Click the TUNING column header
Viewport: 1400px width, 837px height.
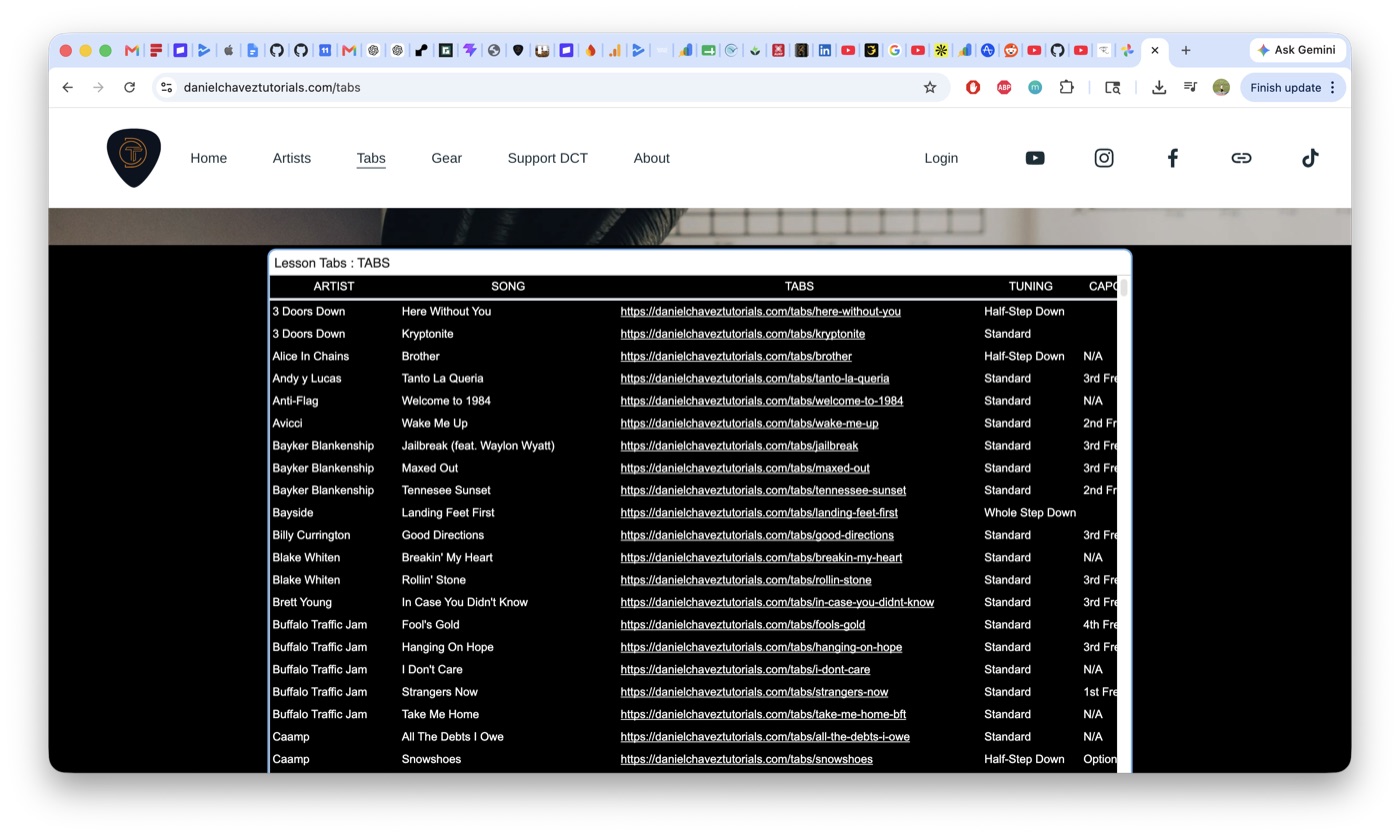point(1030,286)
